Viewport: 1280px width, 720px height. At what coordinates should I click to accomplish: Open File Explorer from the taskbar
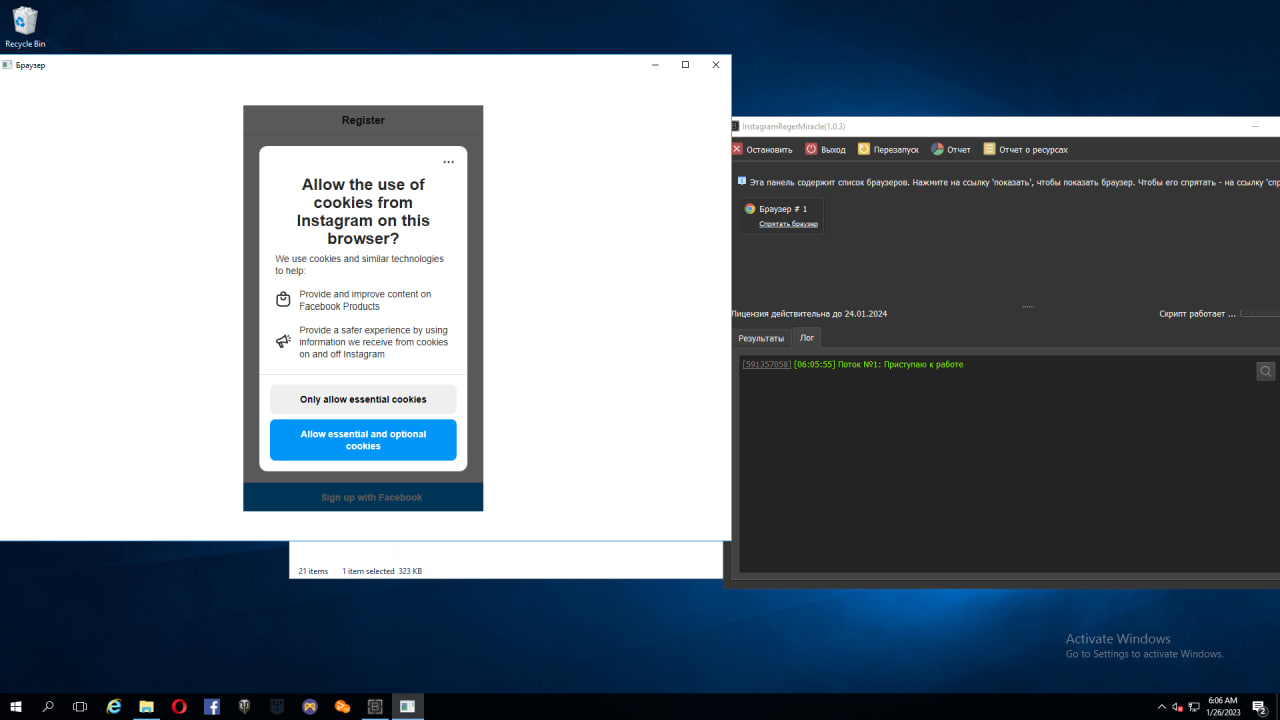tap(146, 706)
